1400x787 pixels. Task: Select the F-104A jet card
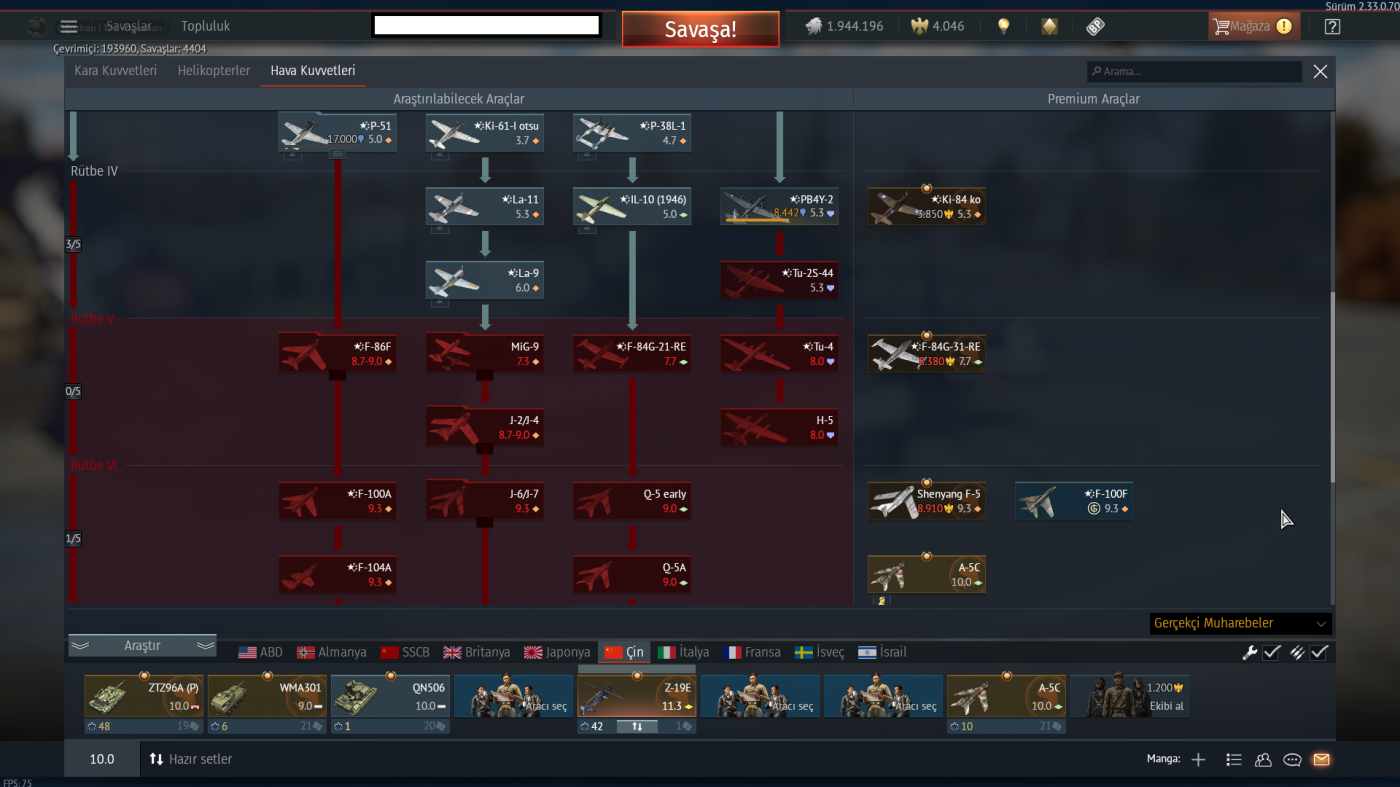[338, 575]
